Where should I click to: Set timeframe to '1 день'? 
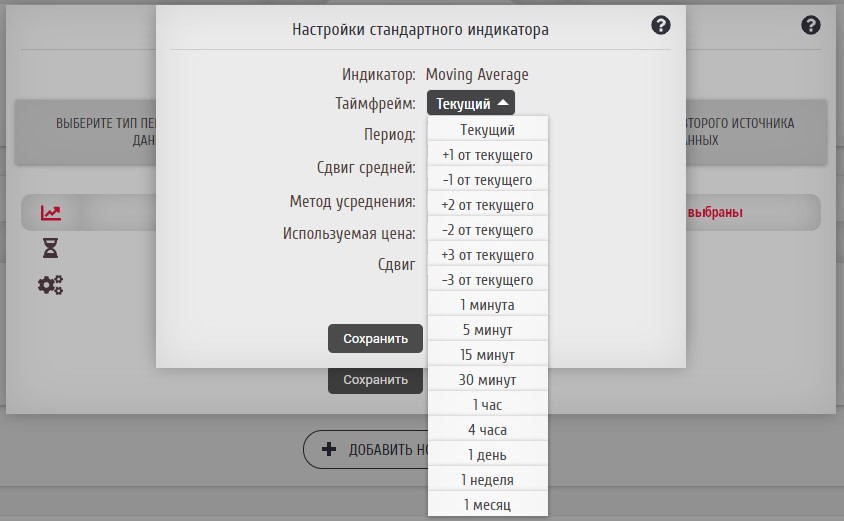pos(487,455)
